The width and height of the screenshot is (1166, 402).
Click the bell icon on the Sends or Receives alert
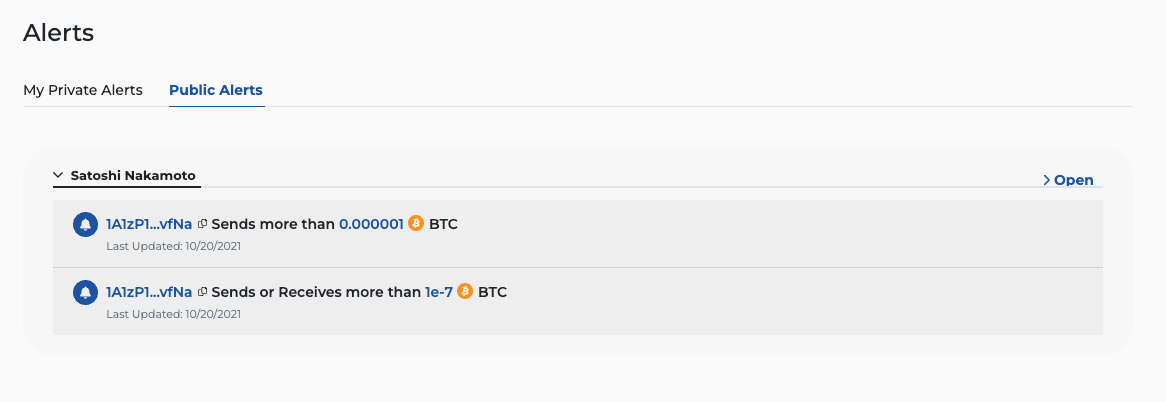(x=86, y=292)
